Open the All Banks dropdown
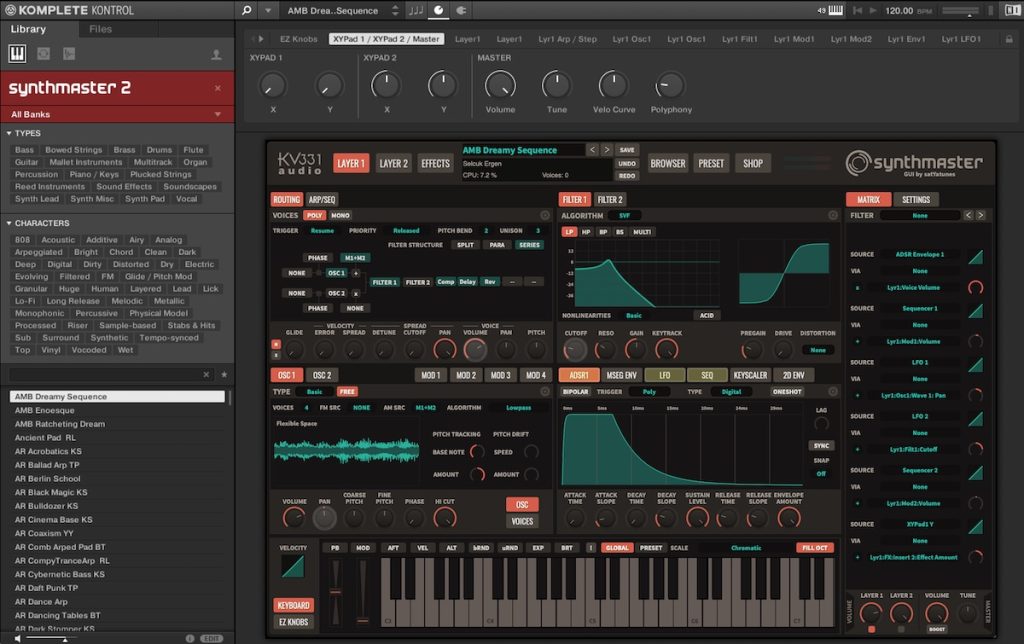Viewport: 1024px width, 644px height. point(118,114)
